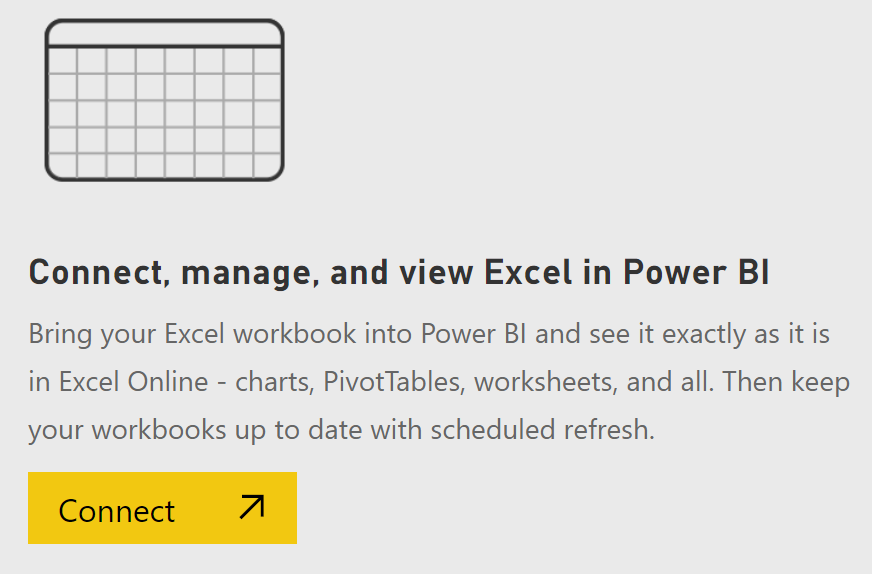Click the phrase Then keep in the description

tap(786, 382)
